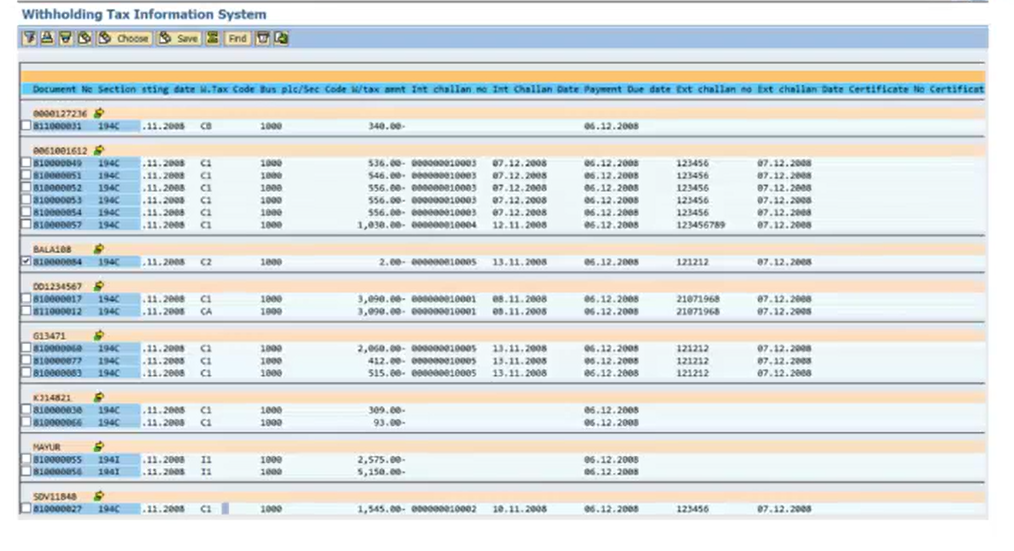1014x551 pixels.
Task: Click the Bus plc/Sec Code column header
Action: point(303,89)
